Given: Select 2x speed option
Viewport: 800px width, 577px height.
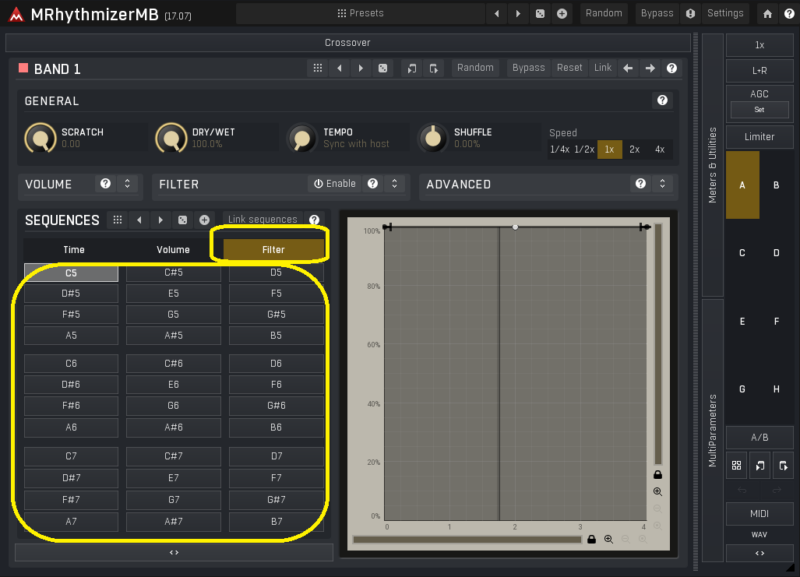Looking at the screenshot, I should pyautogui.click(x=634, y=149).
